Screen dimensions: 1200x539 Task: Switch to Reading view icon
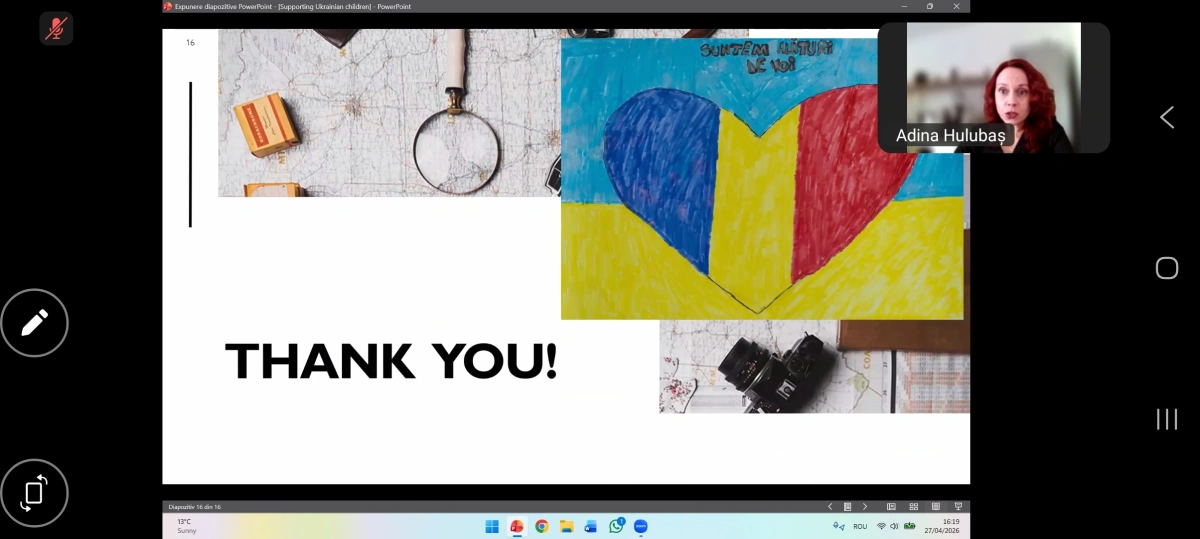pyautogui.click(x=936, y=507)
